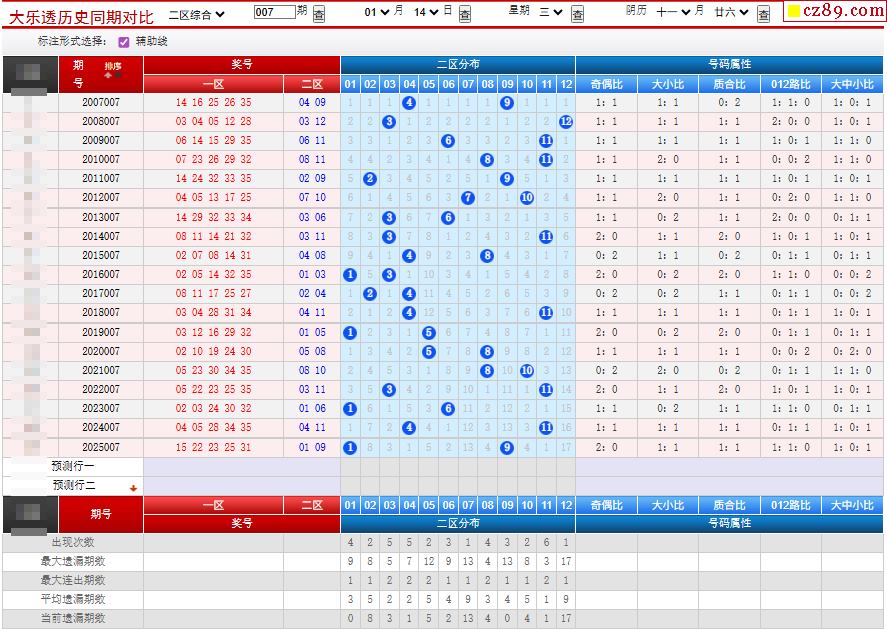Expand the 星期 weekday dropdown
The image size is (887, 630).
point(551,12)
